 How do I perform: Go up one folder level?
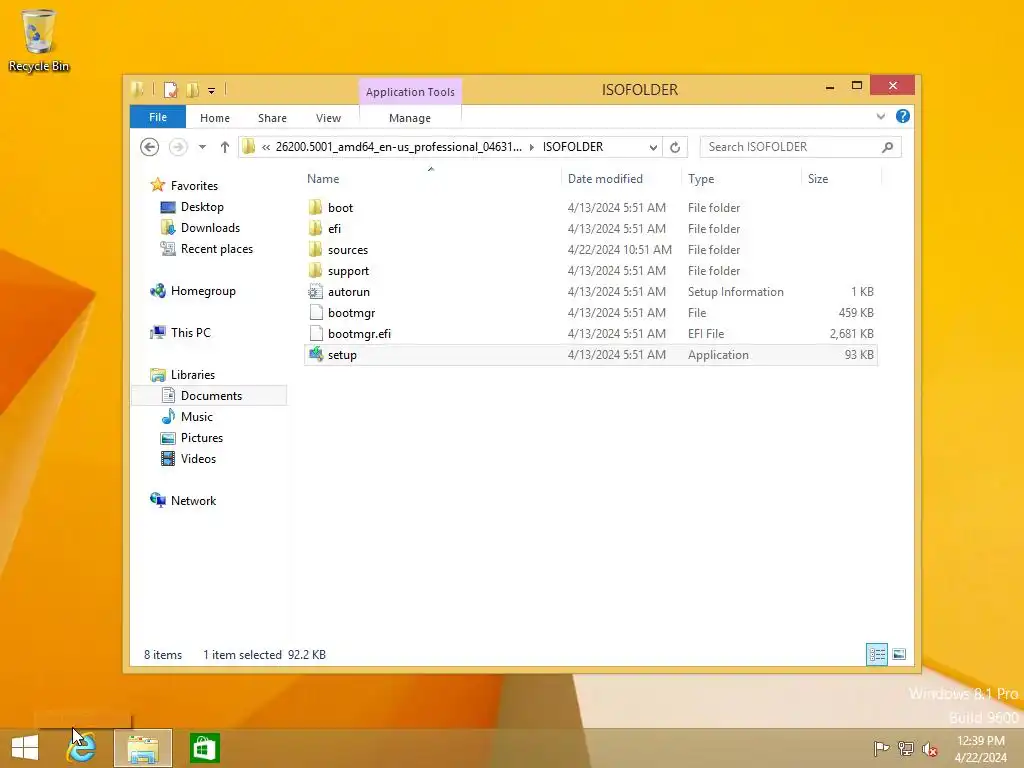tap(225, 147)
